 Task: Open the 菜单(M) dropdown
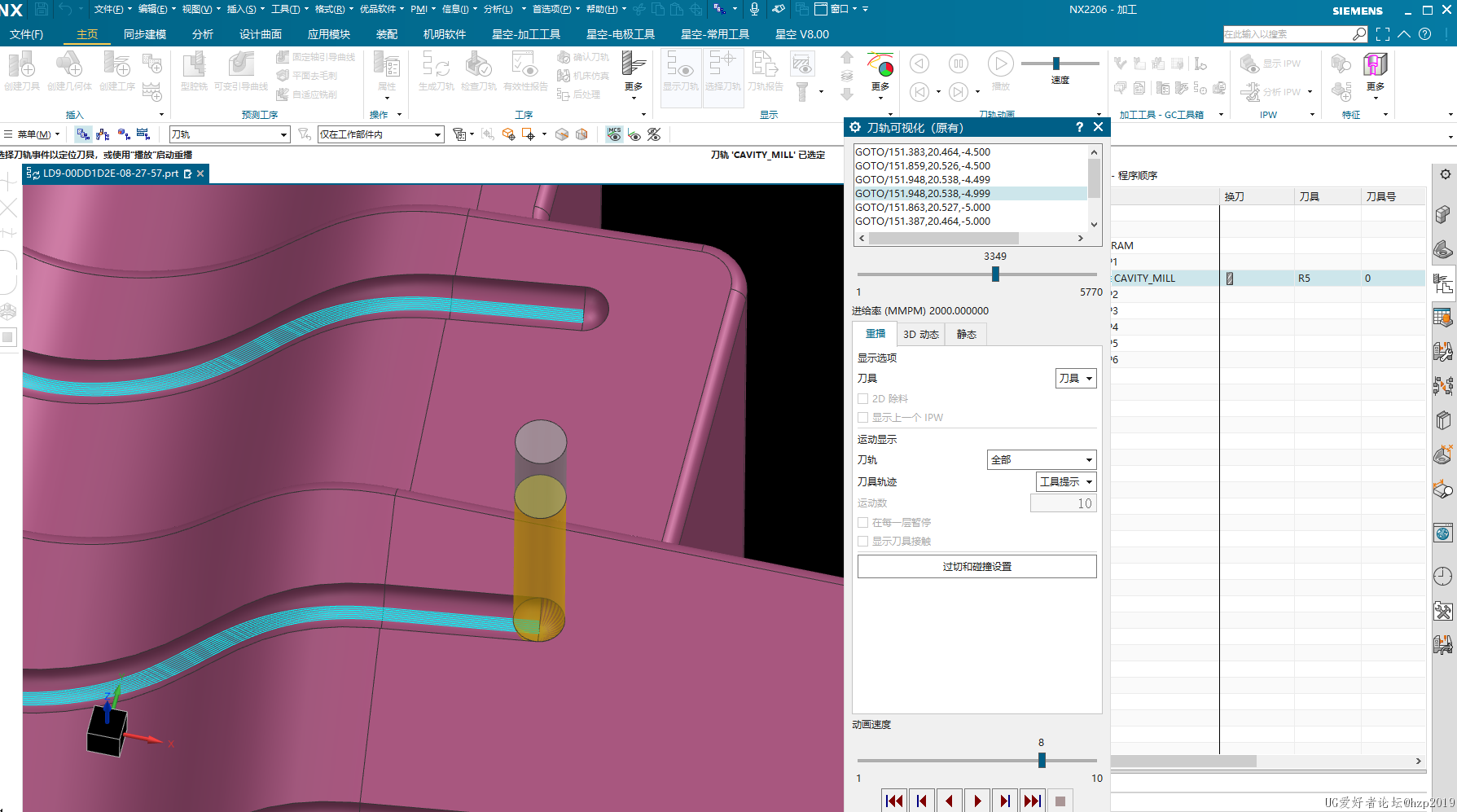pyautogui.click(x=33, y=134)
